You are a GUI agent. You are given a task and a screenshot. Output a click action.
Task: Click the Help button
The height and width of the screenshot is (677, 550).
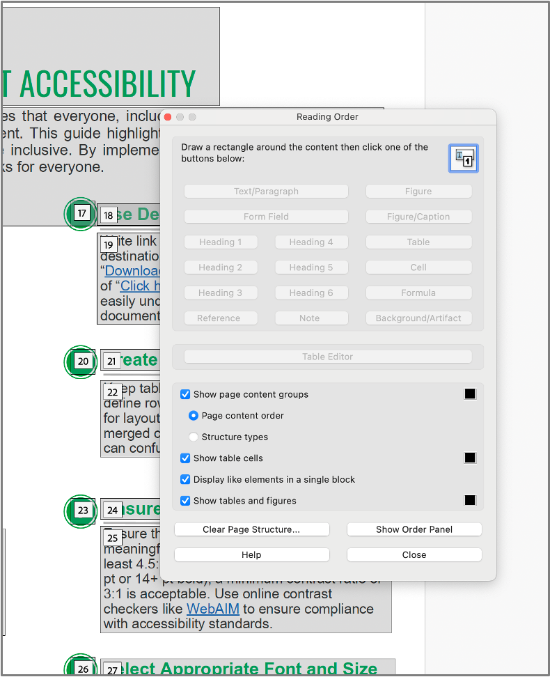click(252, 555)
